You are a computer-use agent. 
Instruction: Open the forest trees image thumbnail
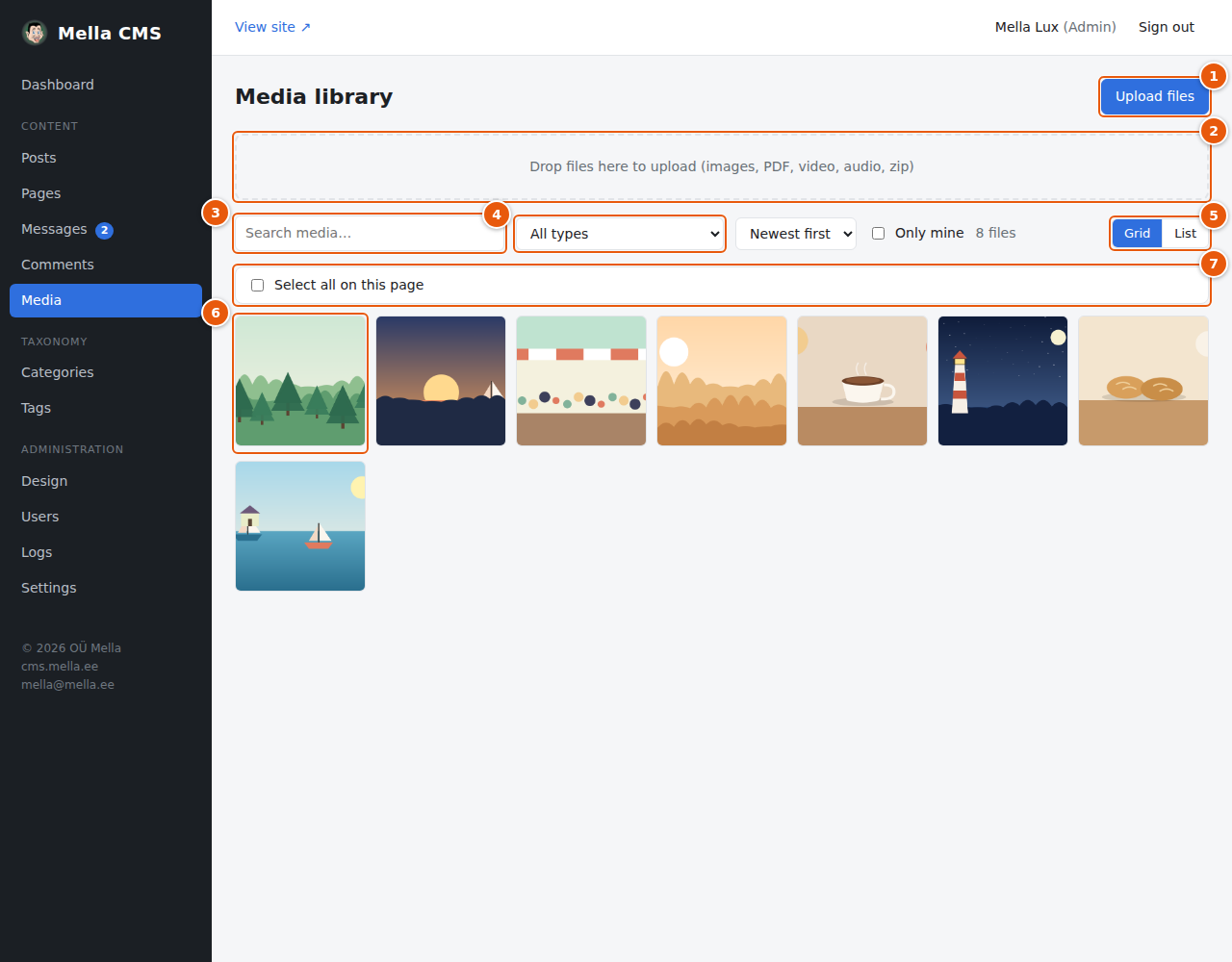300,381
